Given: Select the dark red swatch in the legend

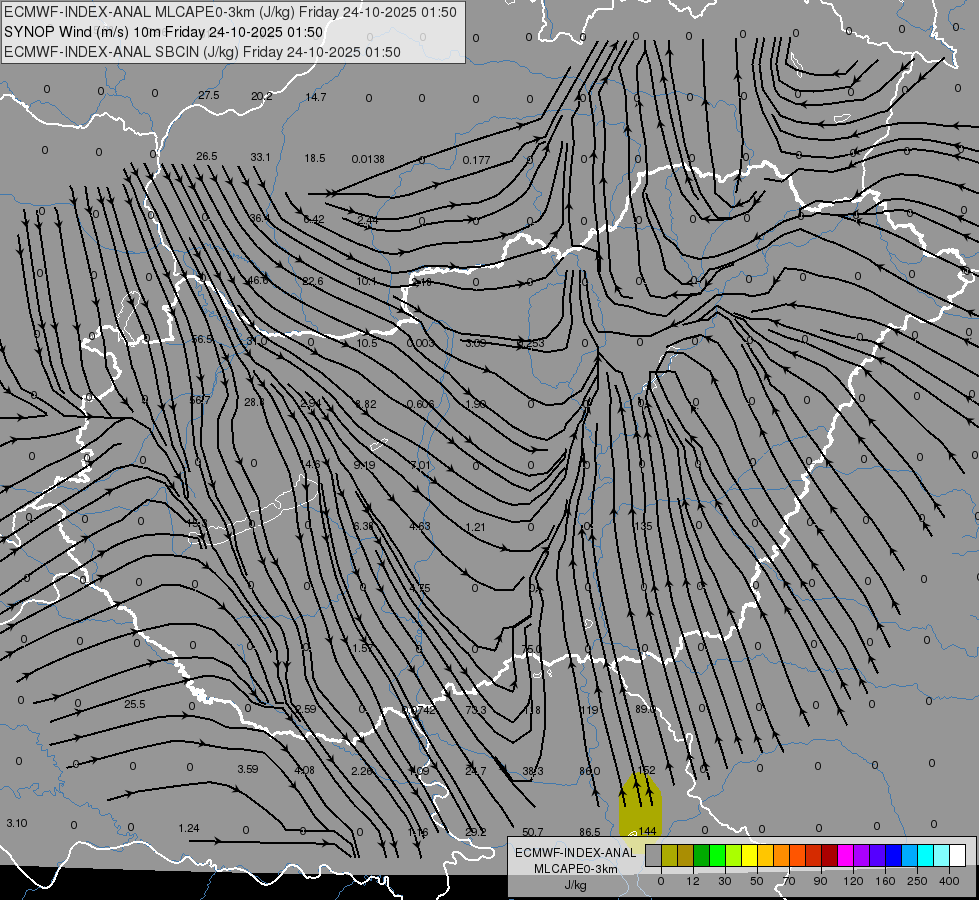Looking at the screenshot, I should [x=829, y=855].
